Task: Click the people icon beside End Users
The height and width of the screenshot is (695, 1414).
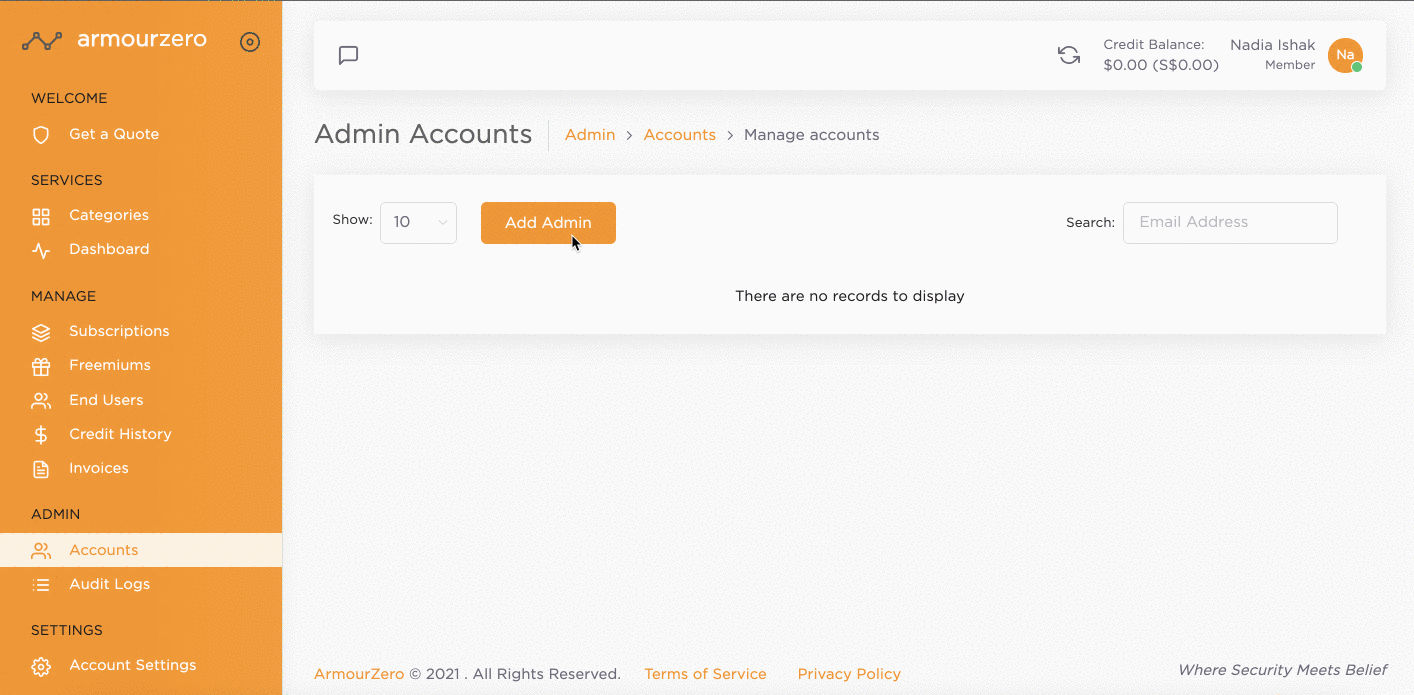Action: coord(41,401)
